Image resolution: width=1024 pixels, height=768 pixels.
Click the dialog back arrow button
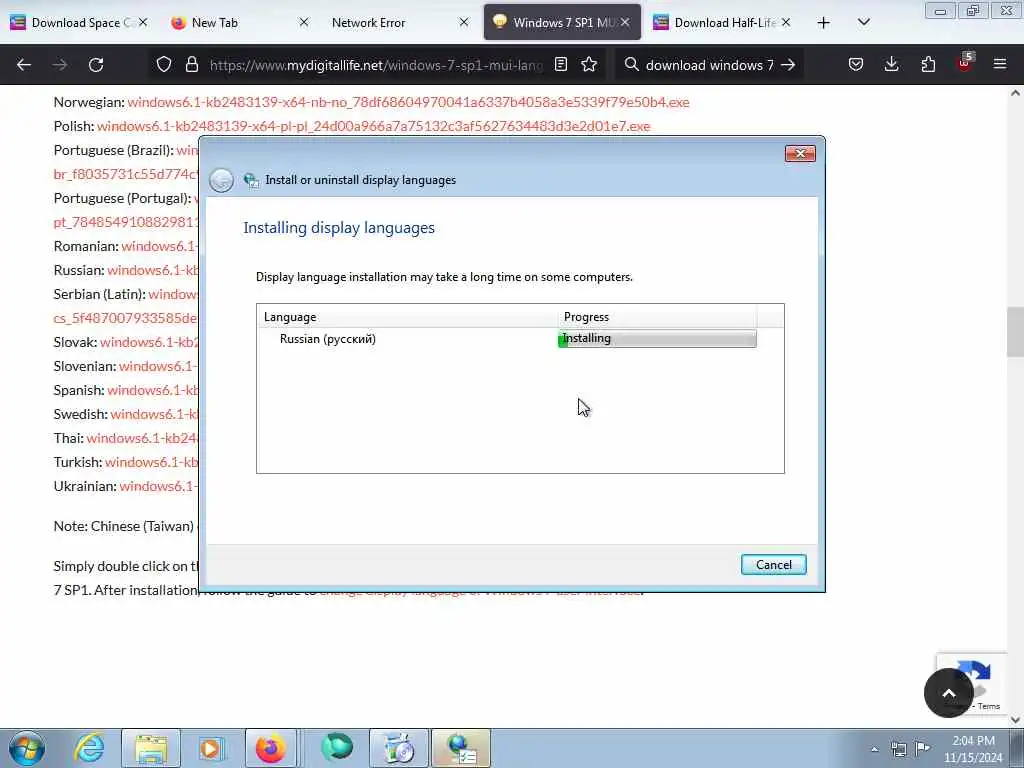[221, 180]
